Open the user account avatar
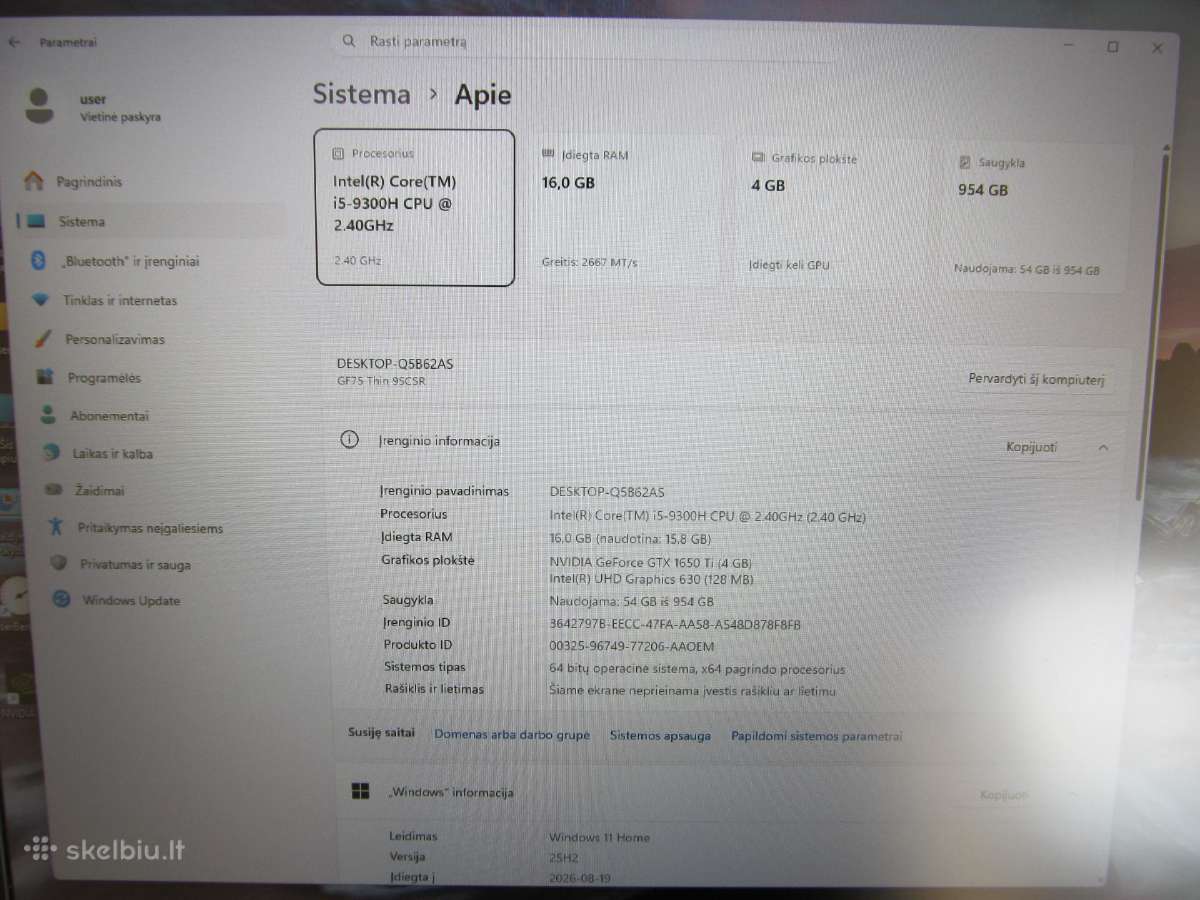The height and width of the screenshot is (900, 1200). click(39, 106)
